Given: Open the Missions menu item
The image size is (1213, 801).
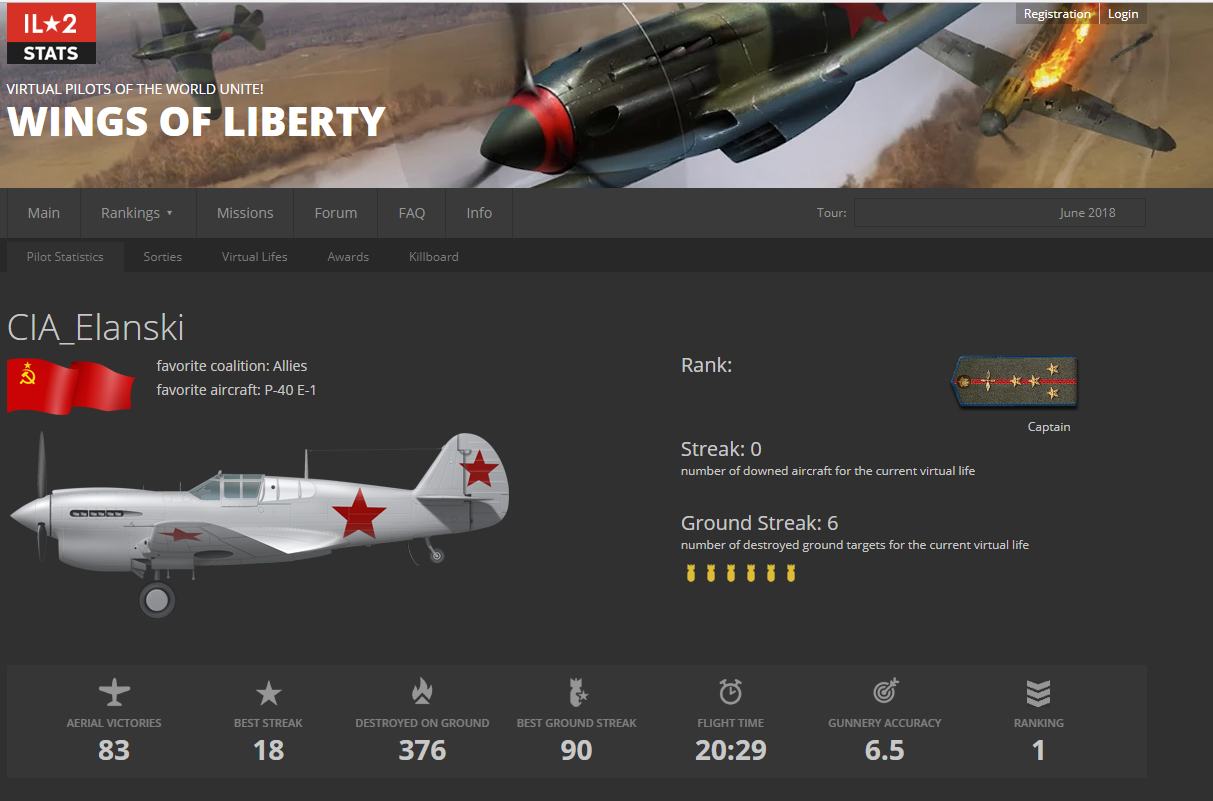Looking at the screenshot, I should coord(245,213).
